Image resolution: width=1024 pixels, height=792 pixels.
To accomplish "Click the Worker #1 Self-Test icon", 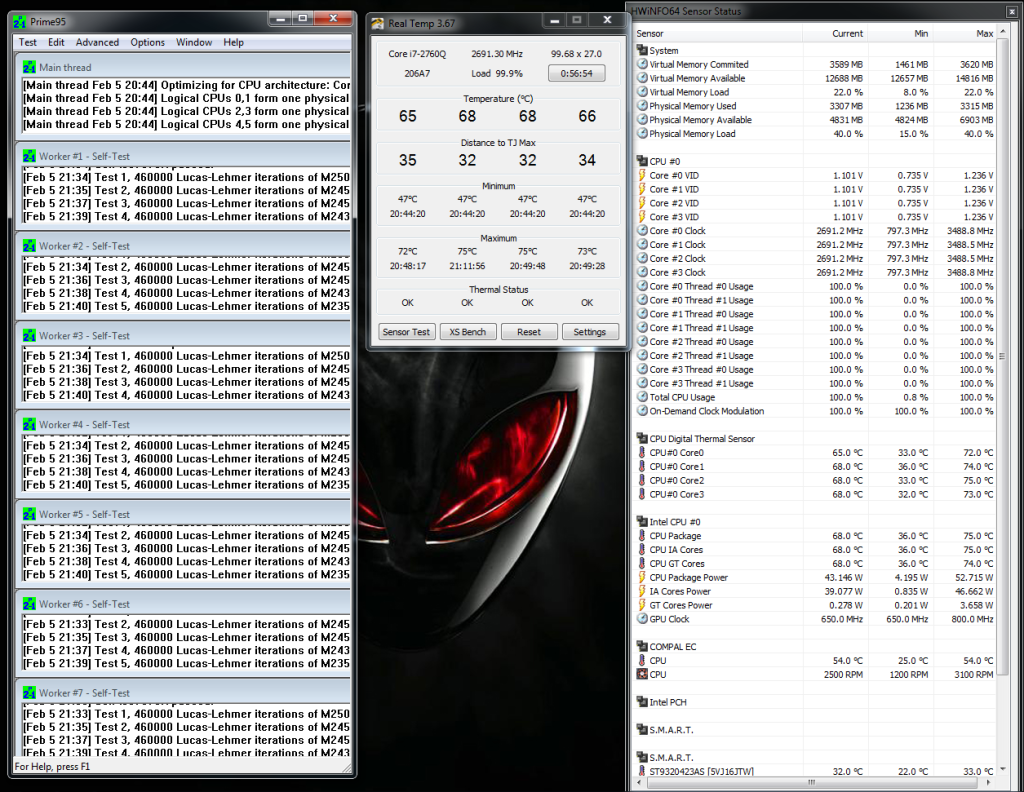I will 29,157.
